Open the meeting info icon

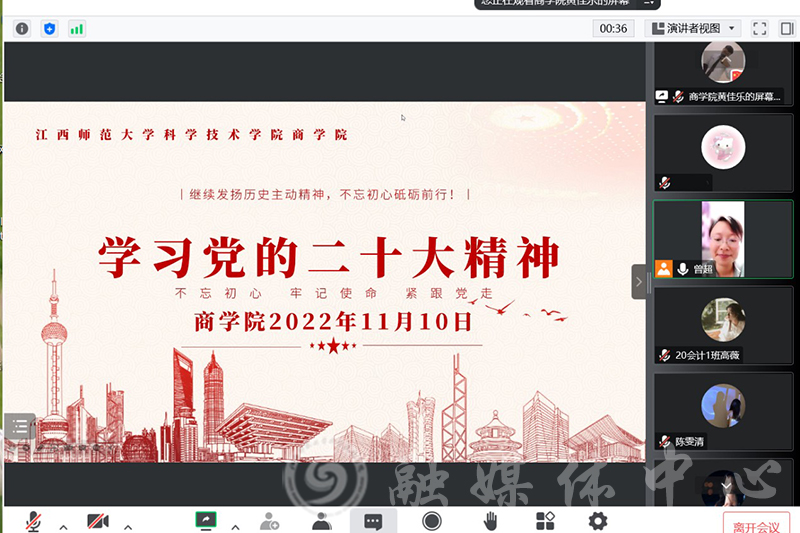coord(22,29)
